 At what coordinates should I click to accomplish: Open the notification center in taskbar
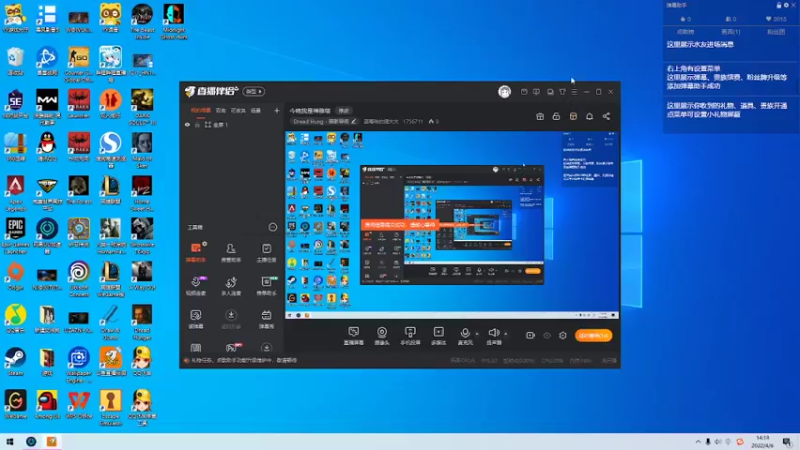787,442
